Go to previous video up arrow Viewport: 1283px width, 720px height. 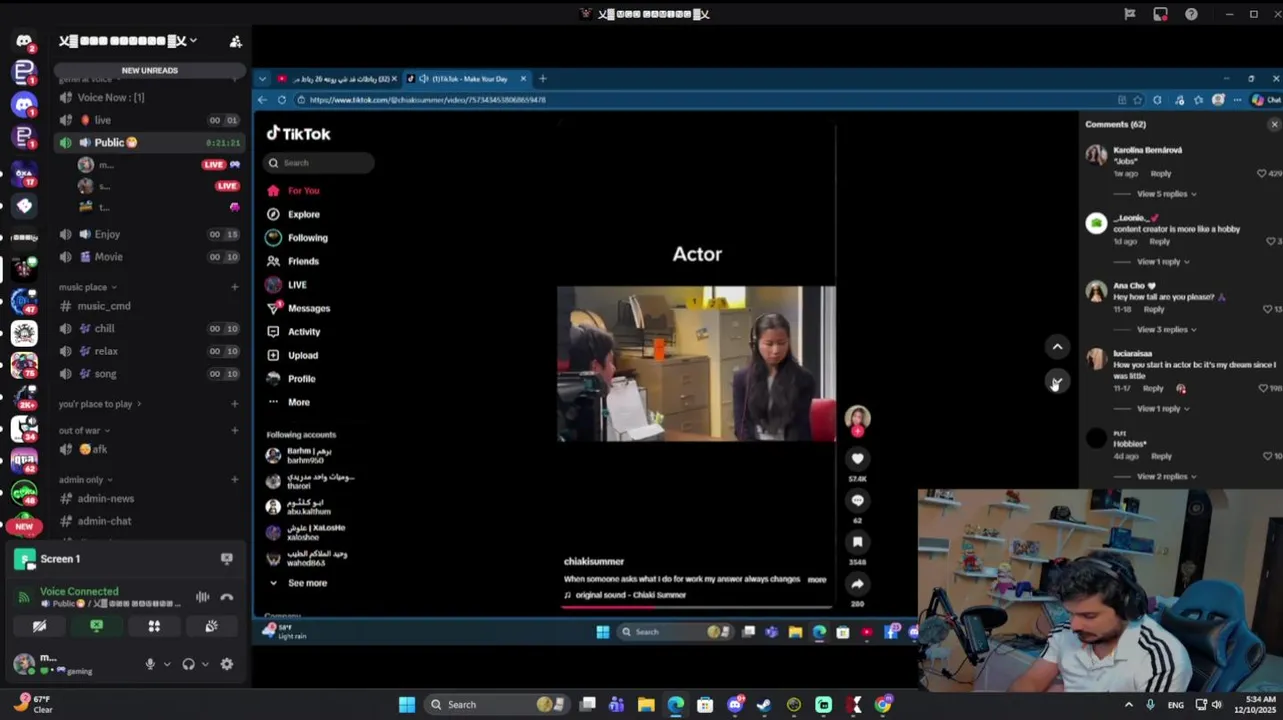pos(1057,347)
